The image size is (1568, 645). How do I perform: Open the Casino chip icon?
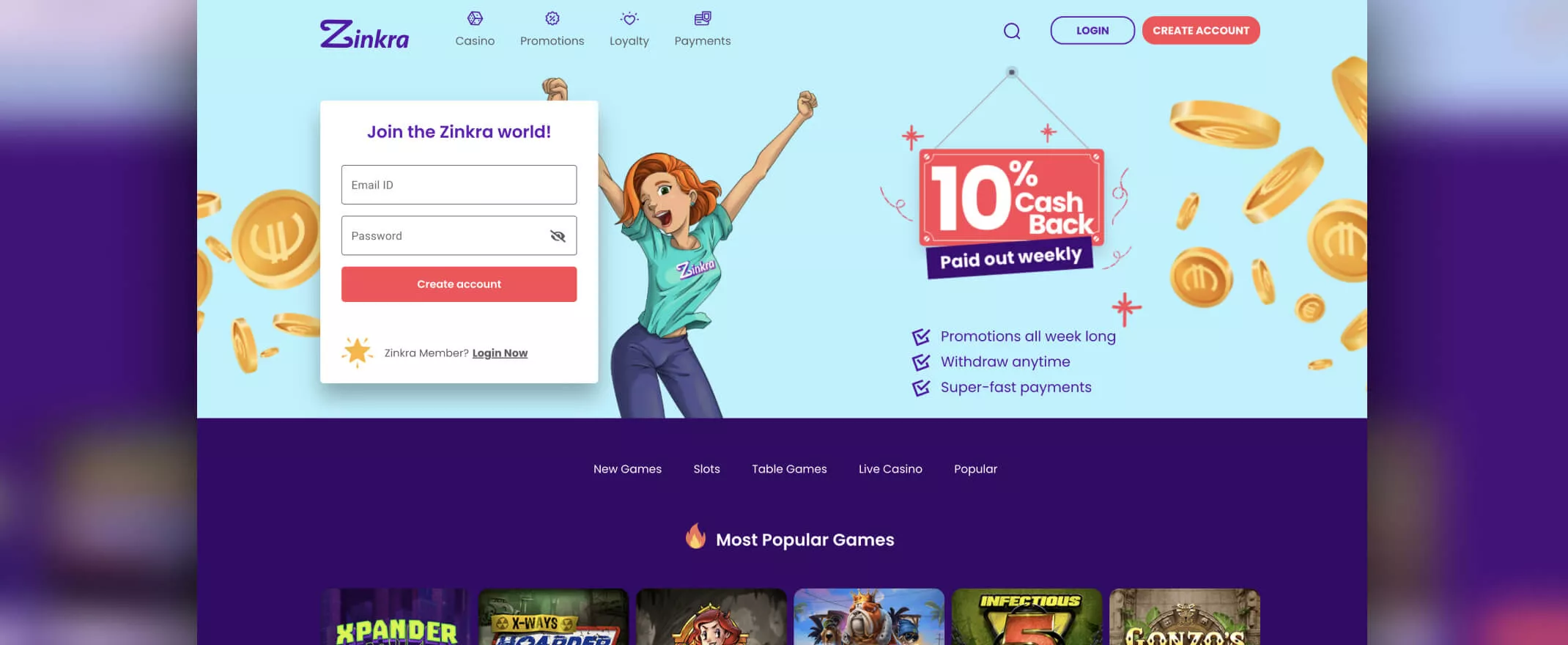tap(475, 18)
